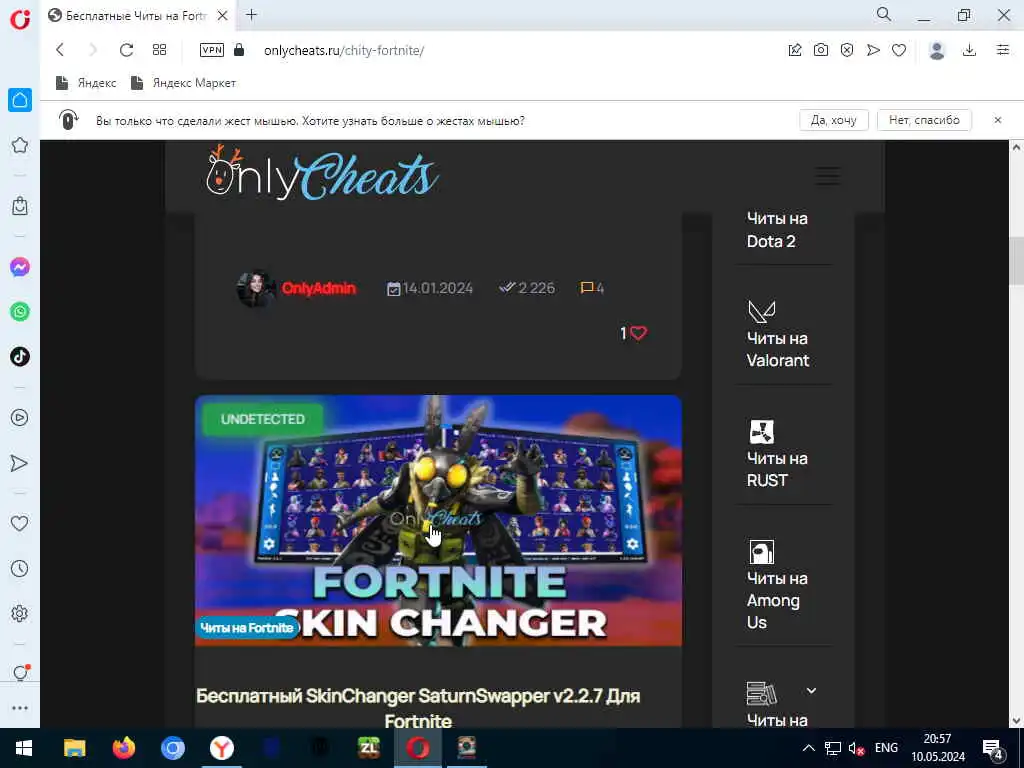Click the Читы на Fortnite category tag

pos(247,628)
